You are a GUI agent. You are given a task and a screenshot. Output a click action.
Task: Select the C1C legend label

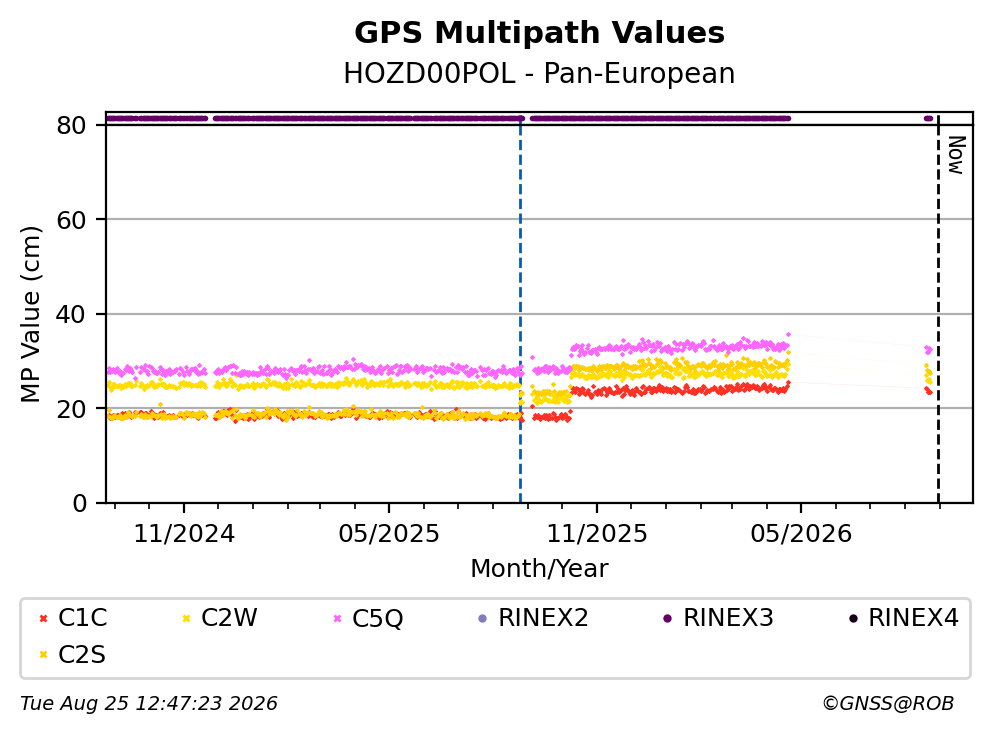pyautogui.click(x=82, y=618)
